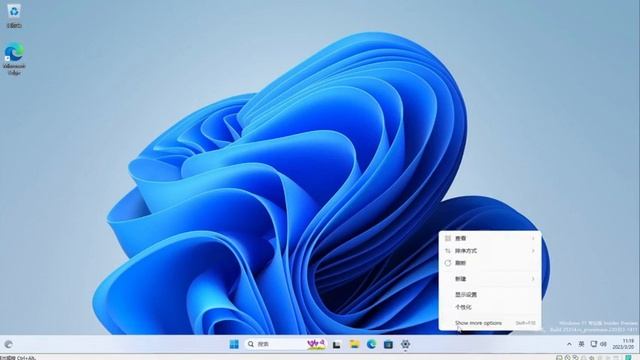The height and width of the screenshot is (360, 640).
Task: Open the Windows Start menu
Action: (x=234, y=344)
